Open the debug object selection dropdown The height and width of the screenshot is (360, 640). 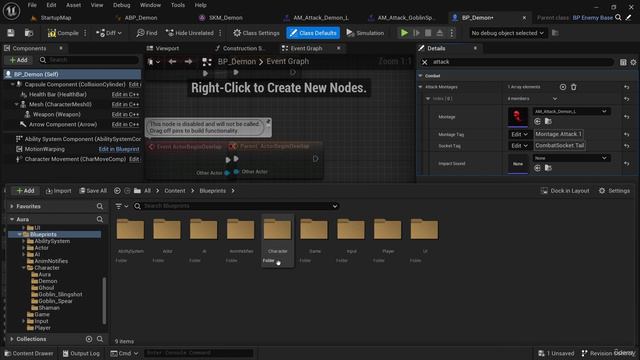tap(507, 33)
